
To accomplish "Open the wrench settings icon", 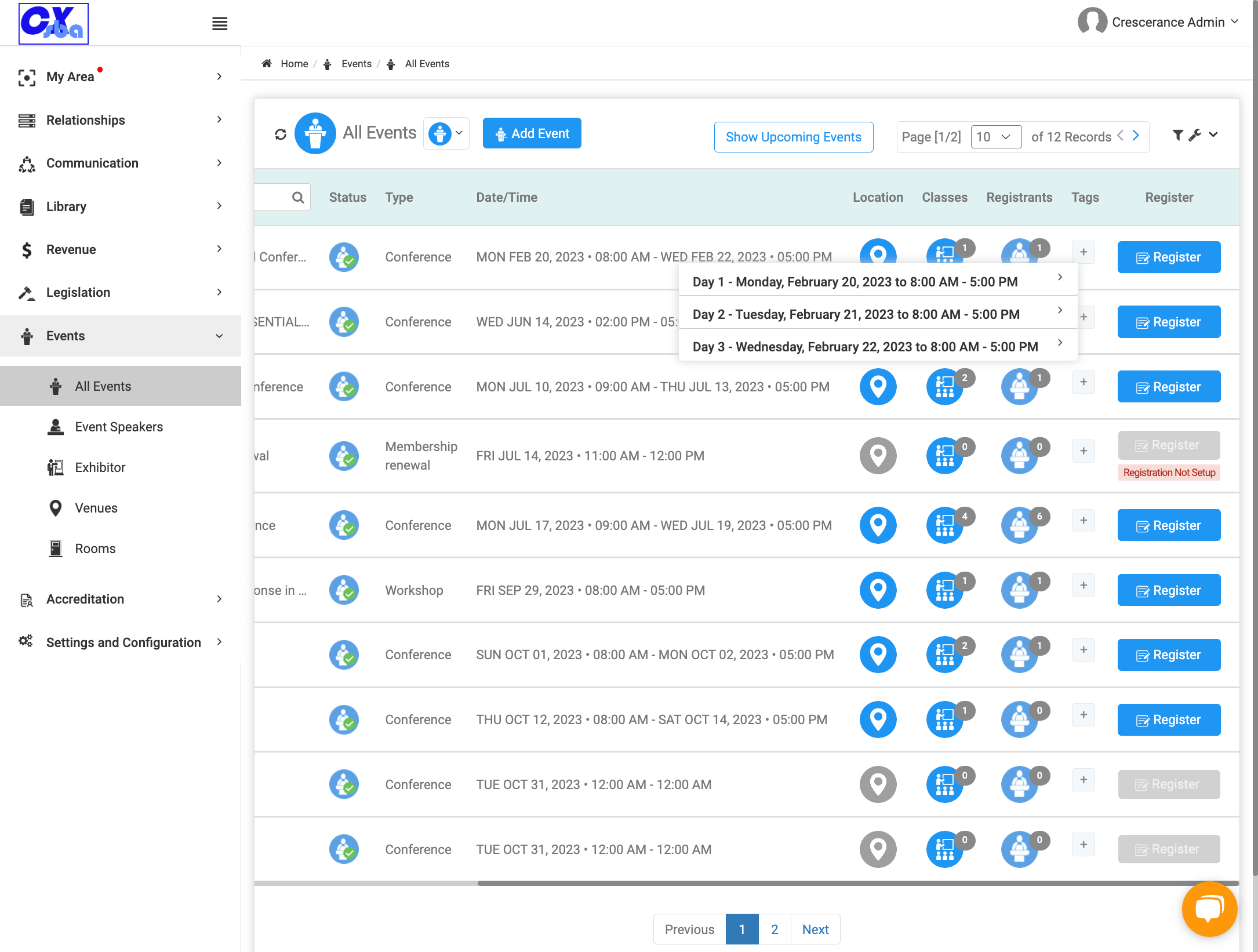I will 1194,135.
